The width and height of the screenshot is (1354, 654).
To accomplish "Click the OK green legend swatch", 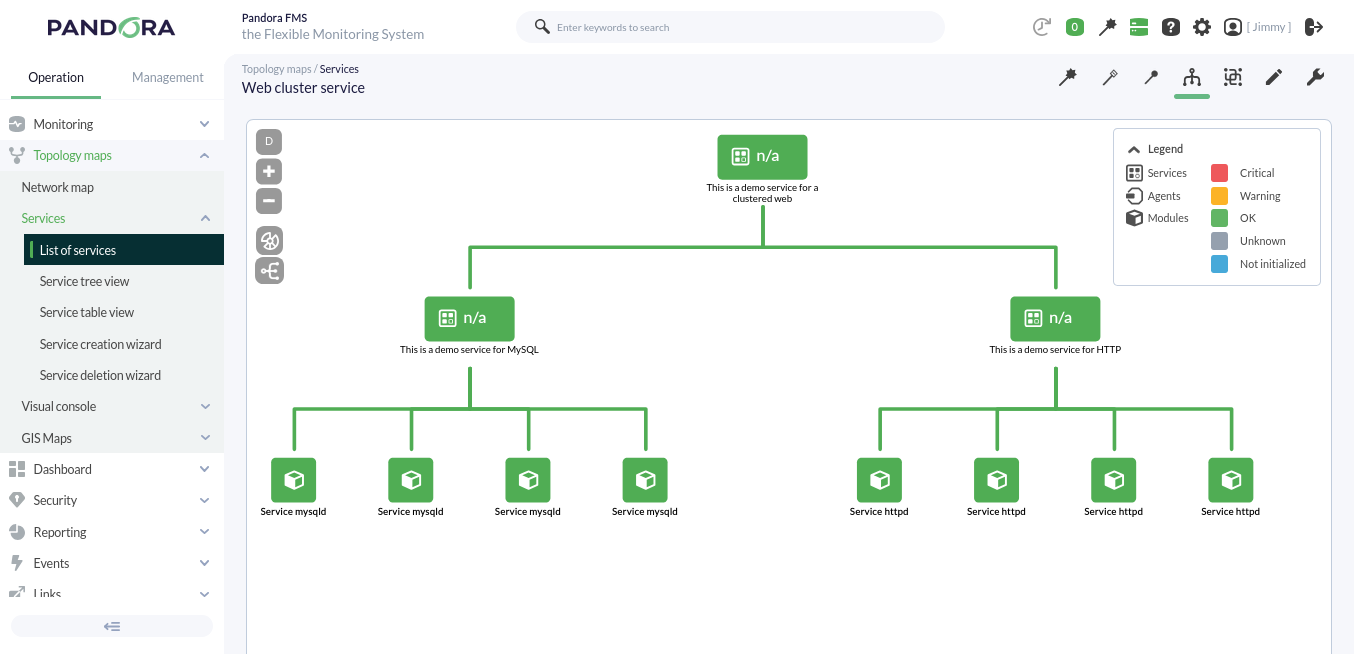I will click(x=1219, y=218).
